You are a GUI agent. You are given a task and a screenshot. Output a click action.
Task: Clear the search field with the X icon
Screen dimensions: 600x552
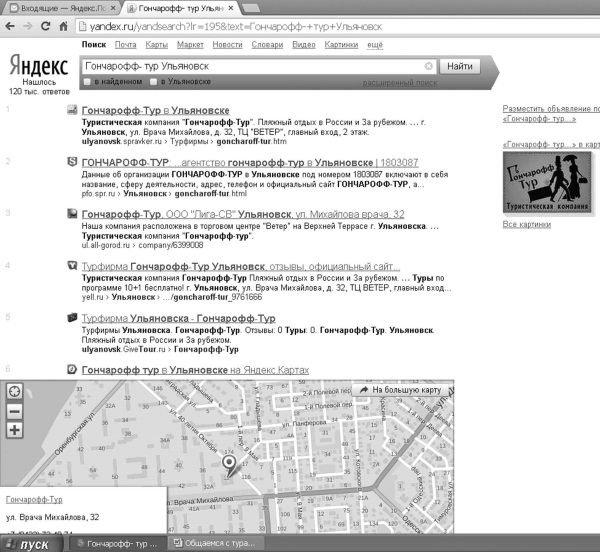[x=429, y=66]
